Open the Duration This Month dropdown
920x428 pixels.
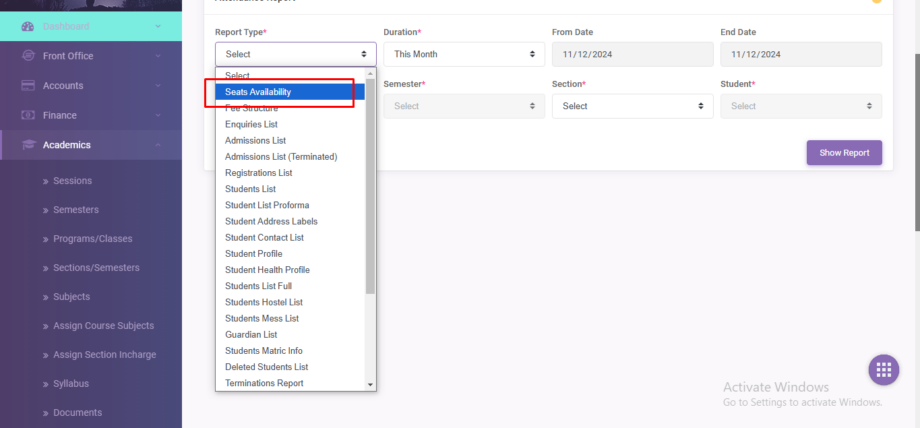pyautogui.click(x=464, y=54)
